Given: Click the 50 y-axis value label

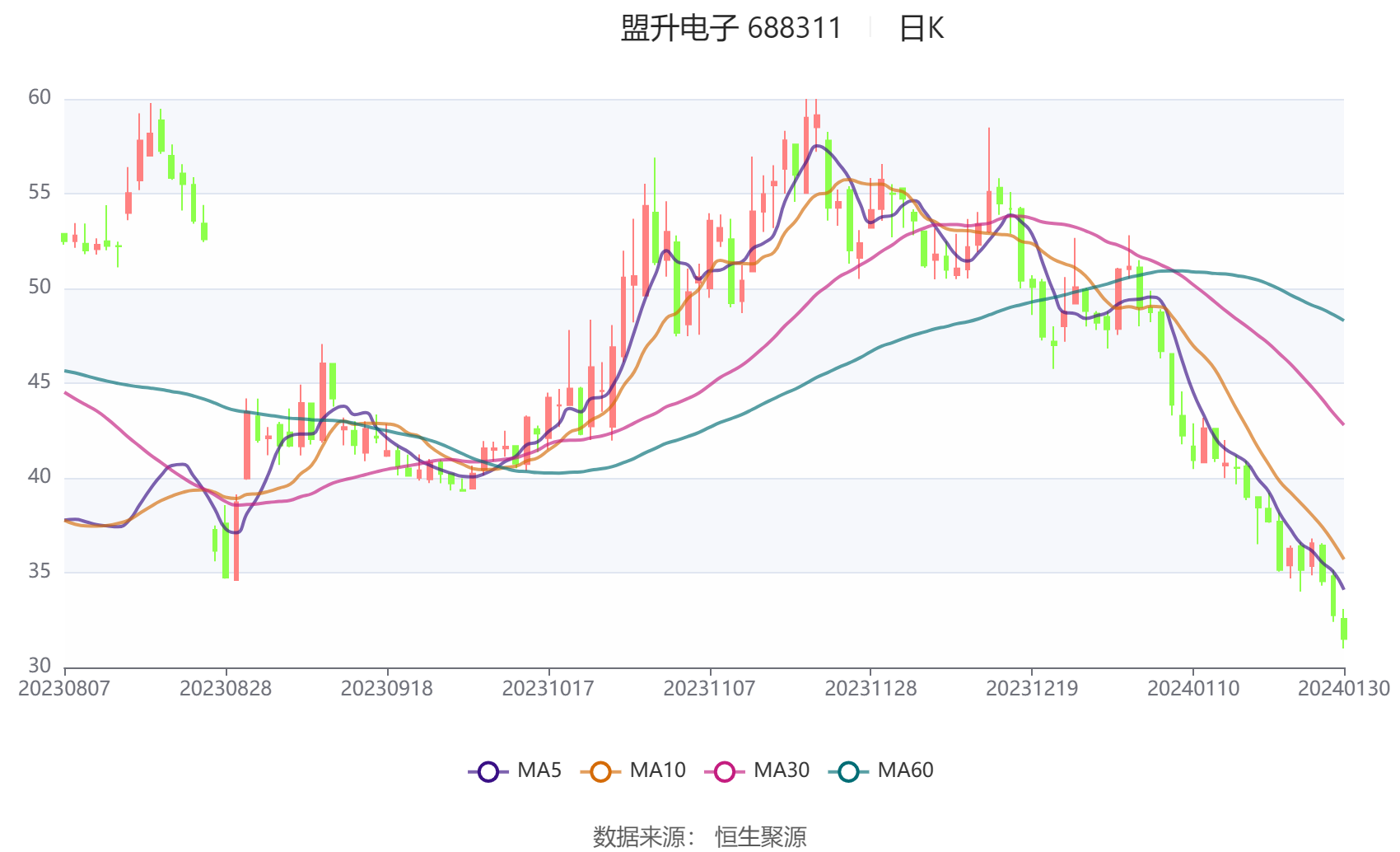Looking at the screenshot, I should pyautogui.click(x=40, y=288).
